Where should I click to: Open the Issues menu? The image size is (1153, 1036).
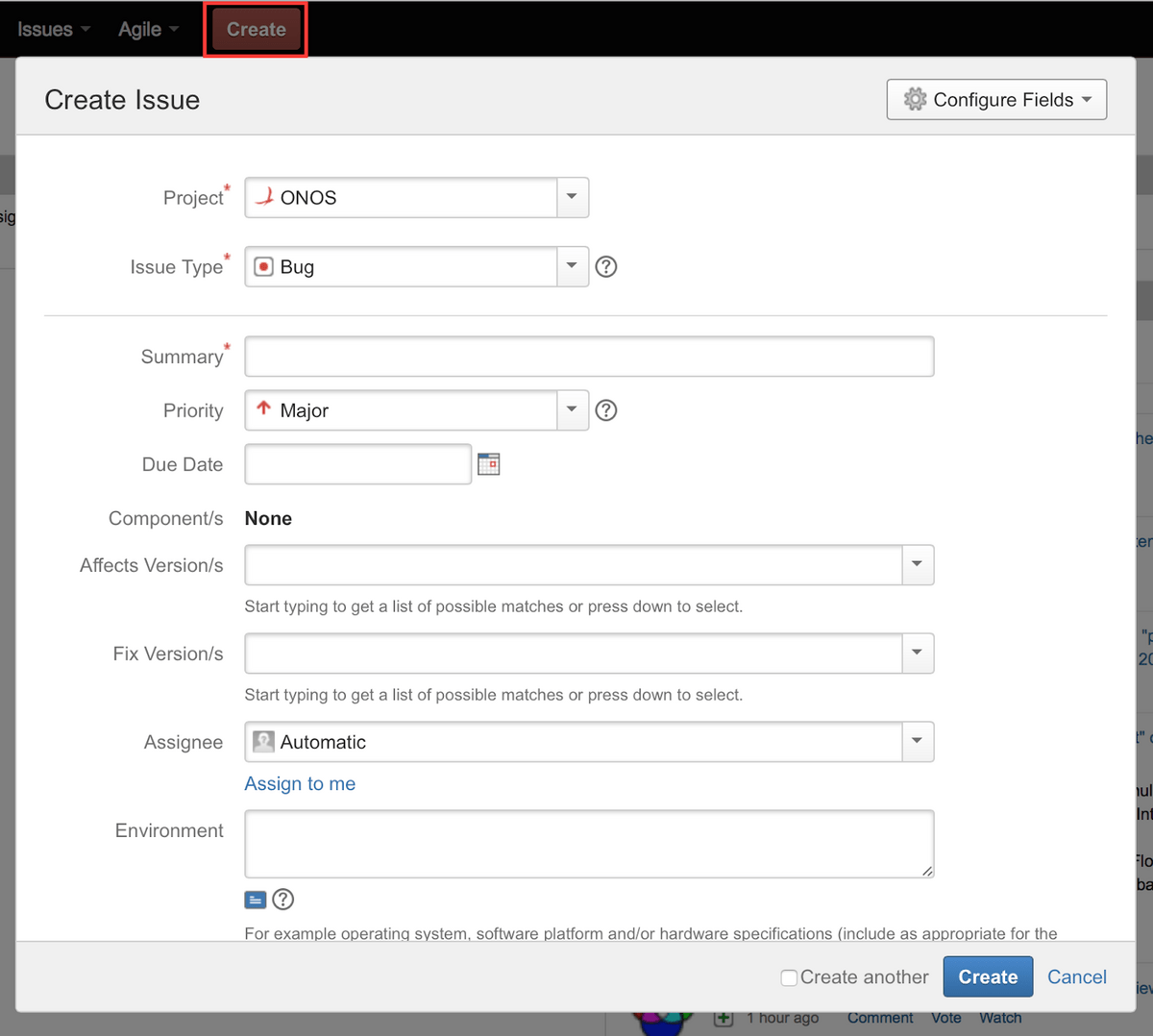[46, 28]
